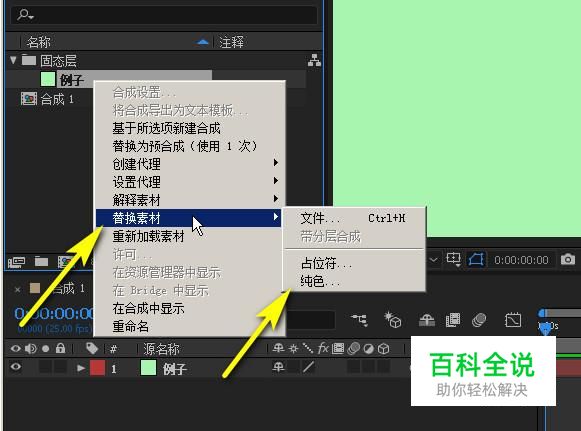The image size is (581, 431).
Task: Click the new folder icon
Action: click(42, 262)
